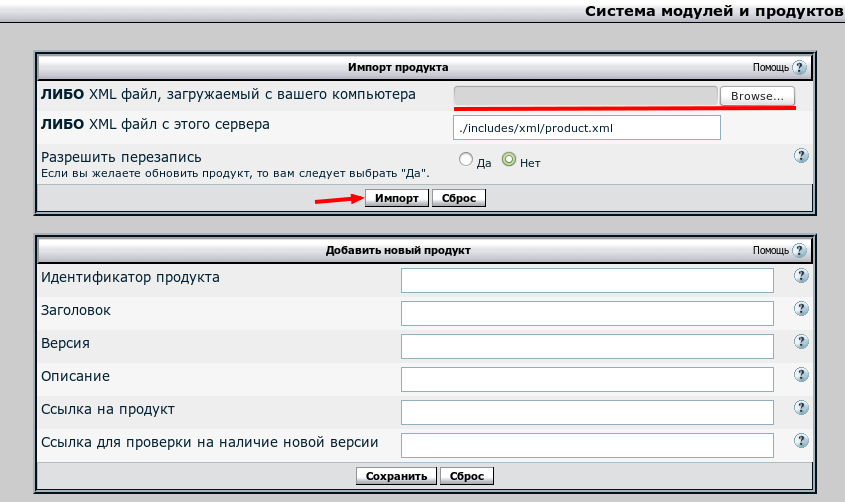Click help icon in Добавить новый продукт header
This screenshot has width=845, height=502.
(x=799, y=250)
